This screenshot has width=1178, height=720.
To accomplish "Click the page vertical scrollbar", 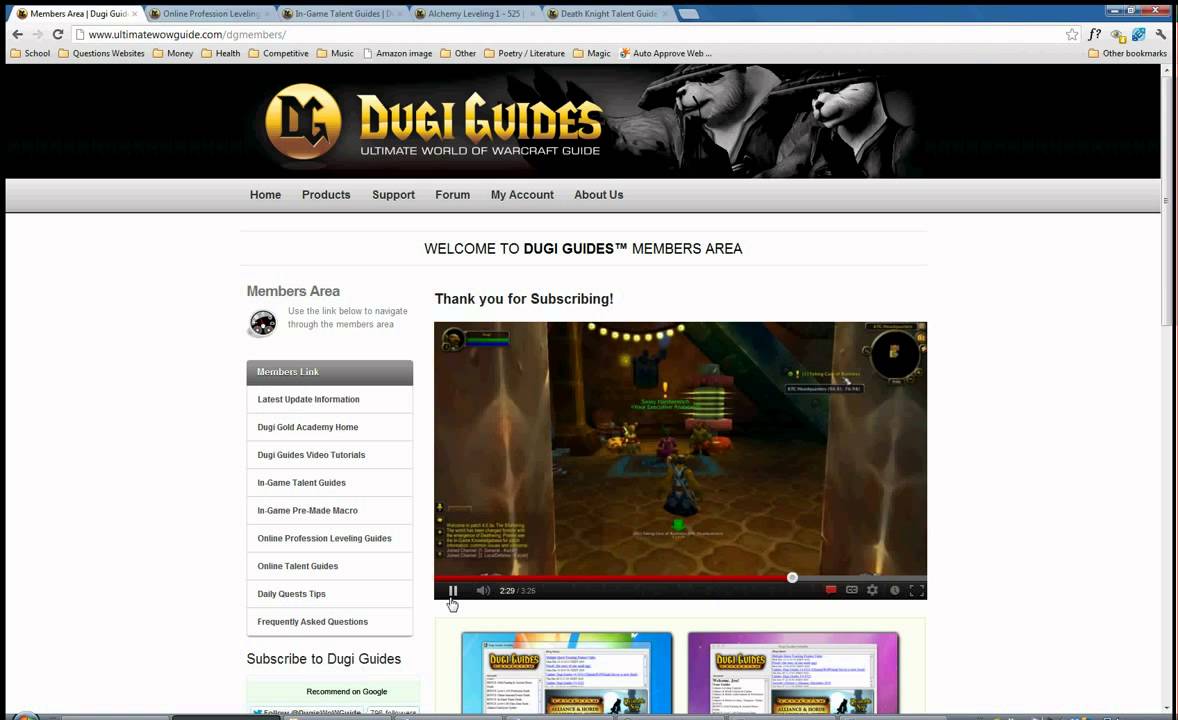I will (1166, 199).
